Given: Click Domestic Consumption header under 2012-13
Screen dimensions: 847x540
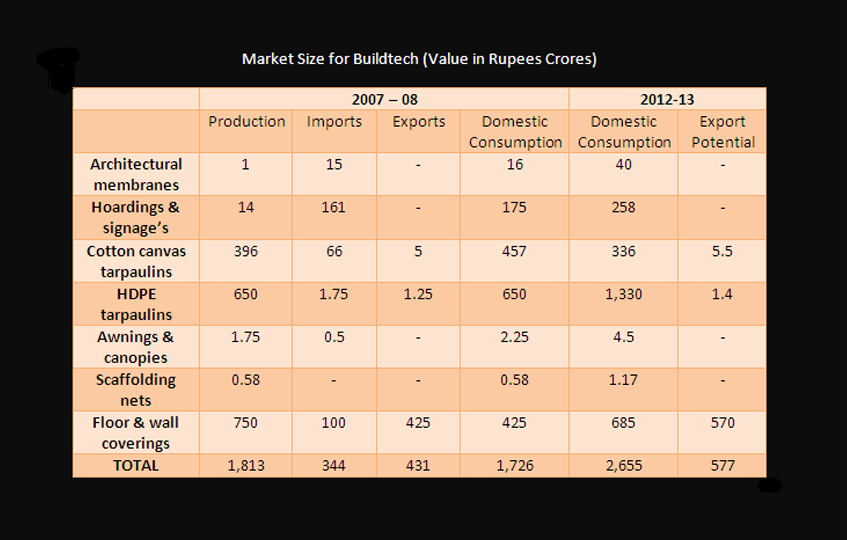Looking at the screenshot, I should click(x=624, y=131).
